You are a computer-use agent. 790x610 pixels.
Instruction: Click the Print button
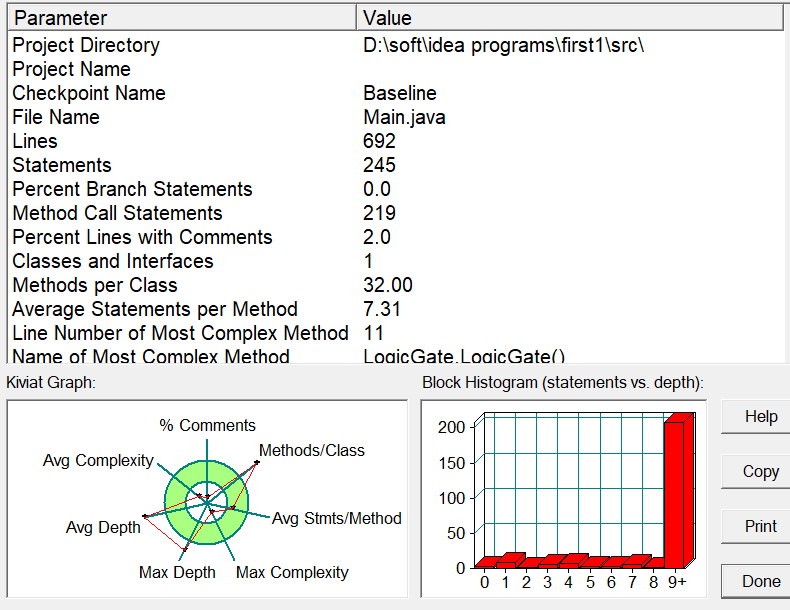[x=757, y=526]
